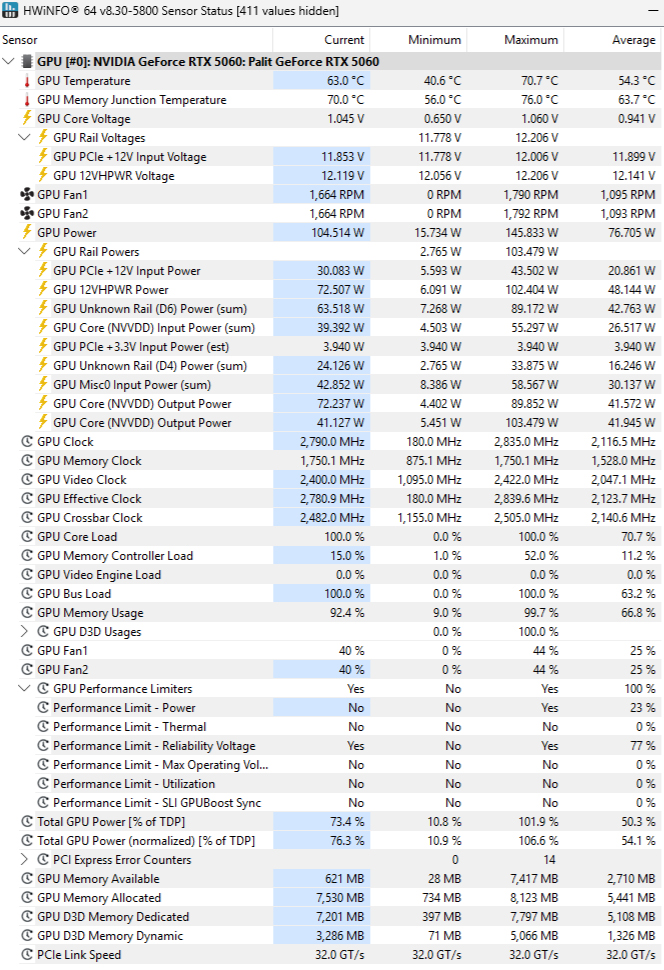The height and width of the screenshot is (970, 664).
Task: Click maximum PCI Express error count 14
Action: point(550,859)
